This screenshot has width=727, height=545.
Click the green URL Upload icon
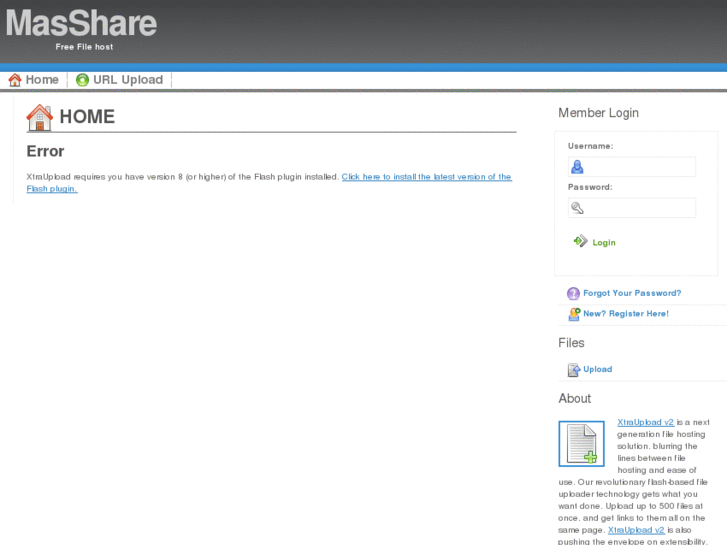tap(82, 80)
